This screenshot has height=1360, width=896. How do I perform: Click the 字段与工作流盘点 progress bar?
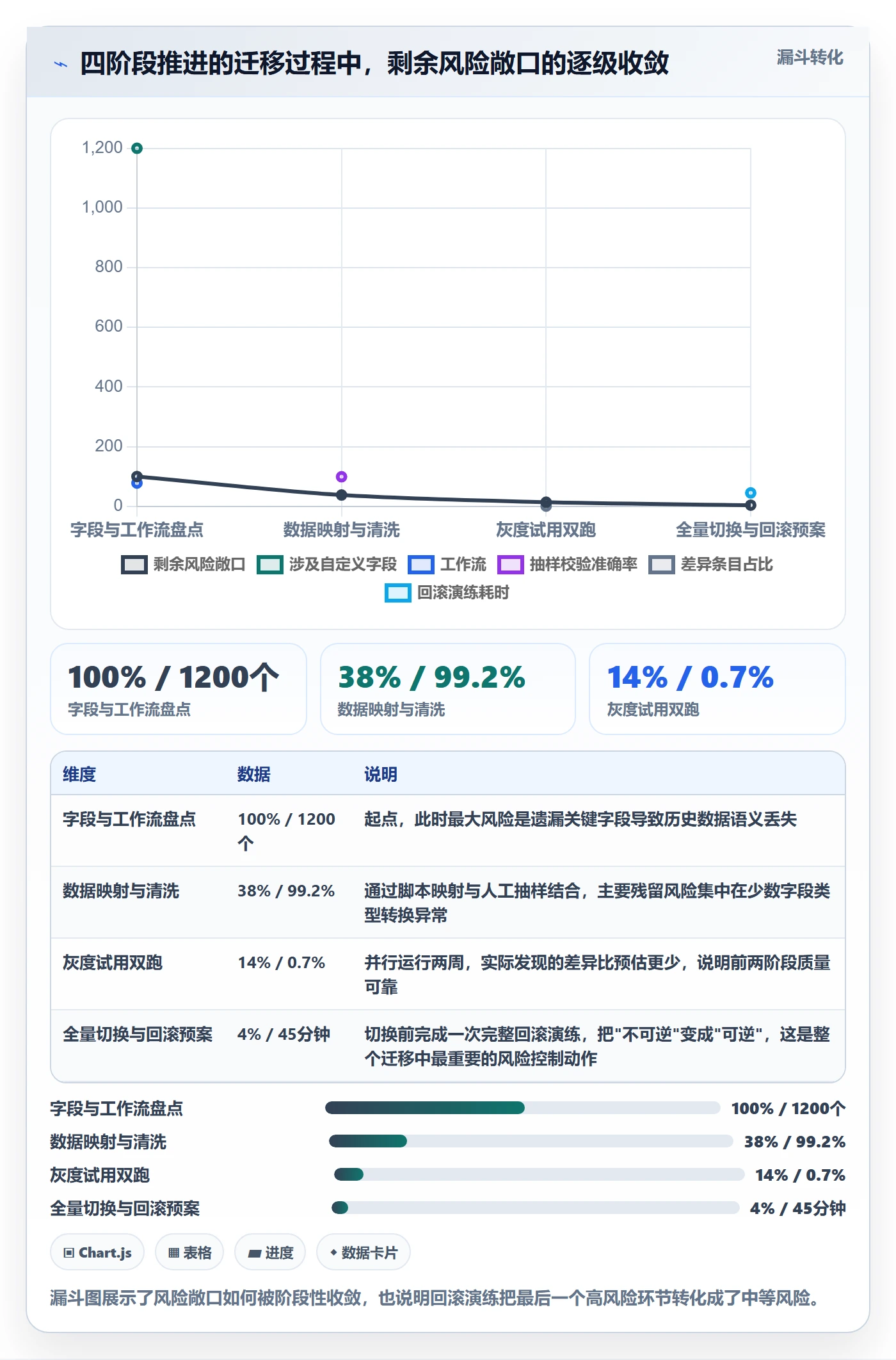tap(522, 1108)
